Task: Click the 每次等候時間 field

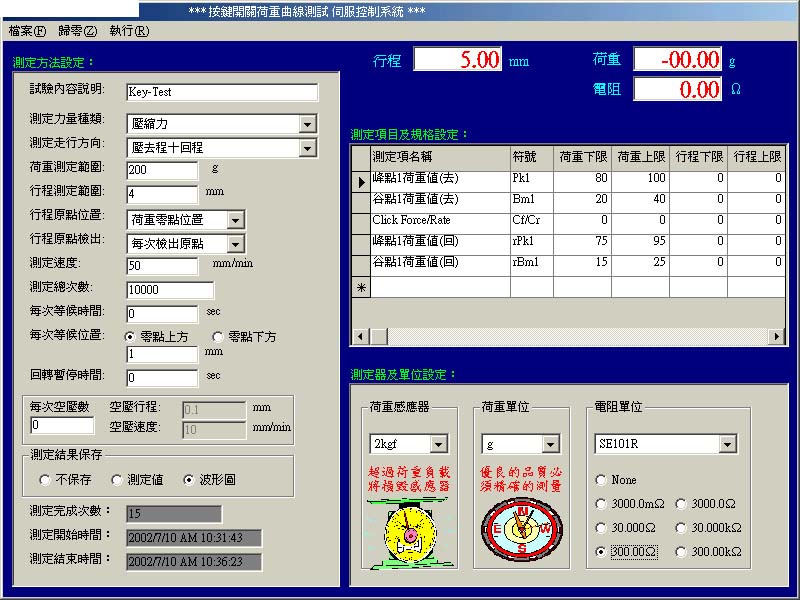Action: (162, 314)
